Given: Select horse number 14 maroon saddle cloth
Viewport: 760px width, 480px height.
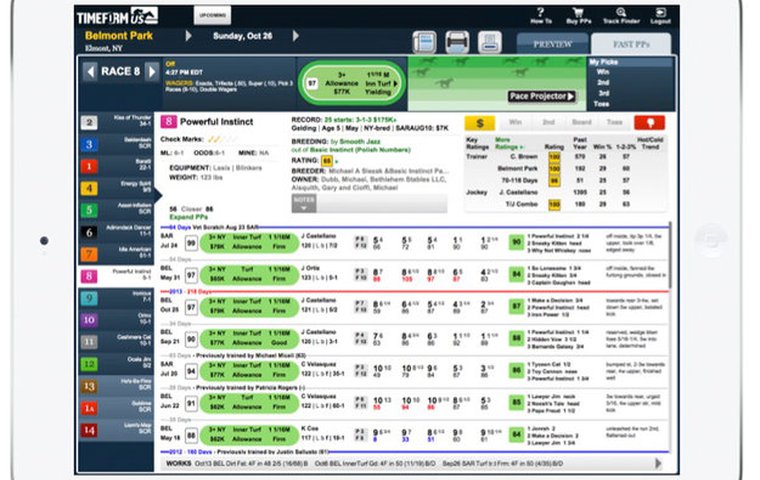Looking at the screenshot, I should click(89, 430).
